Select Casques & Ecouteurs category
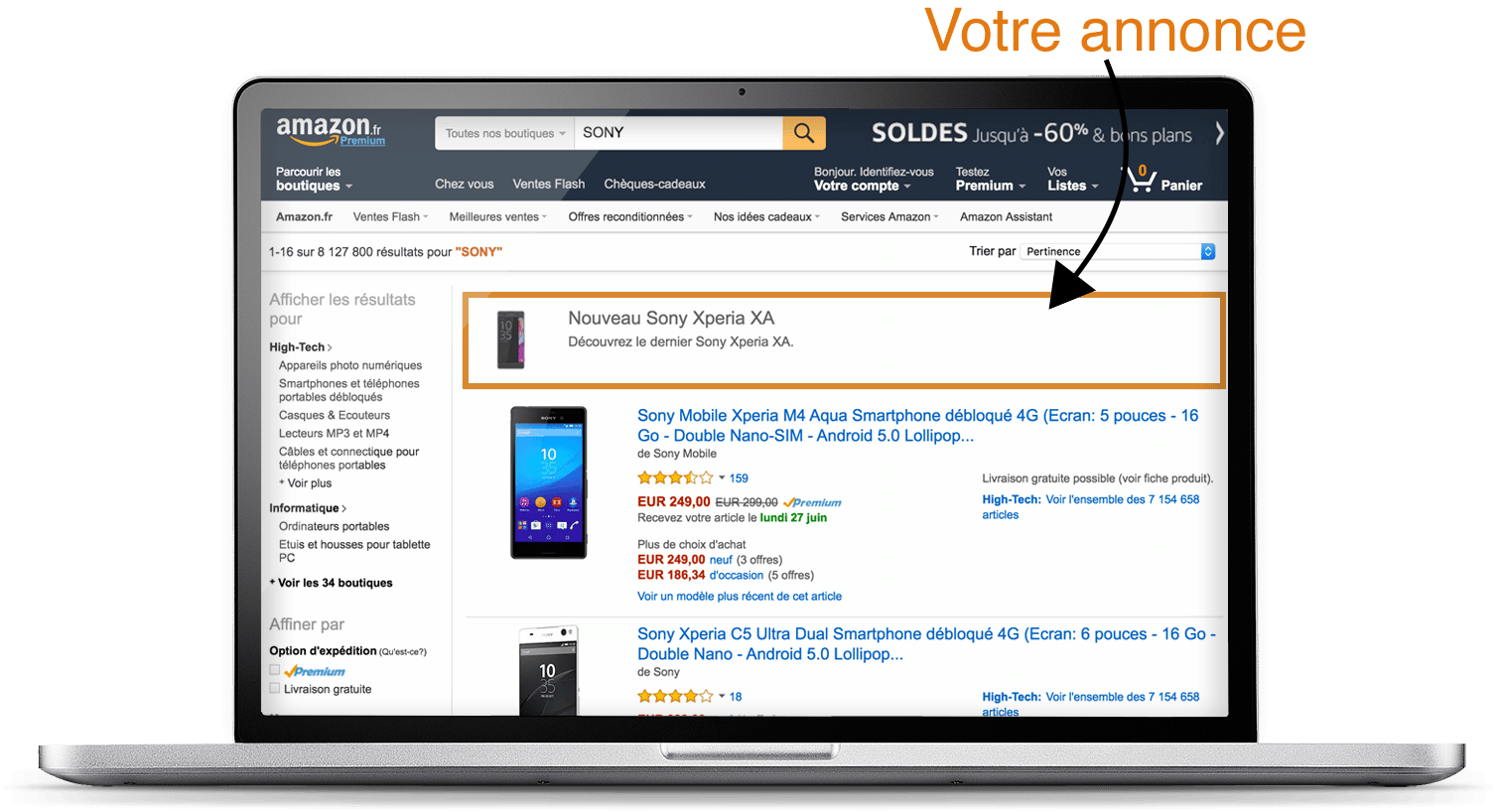This screenshot has height=812, width=1500. click(335, 415)
